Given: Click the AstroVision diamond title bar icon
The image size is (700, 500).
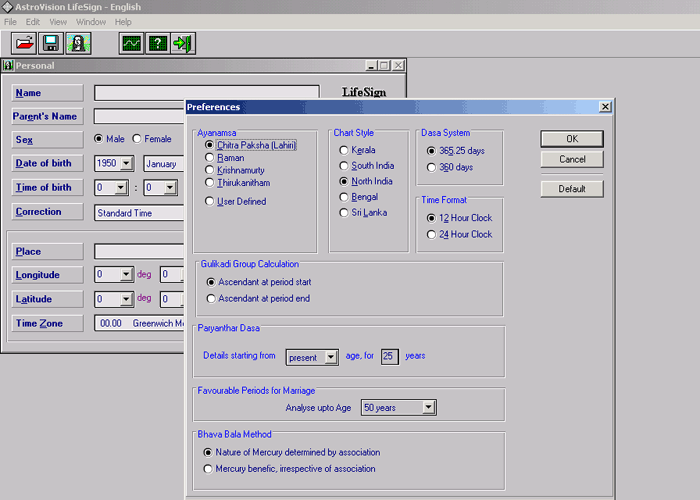Looking at the screenshot, I should (8, 7).
